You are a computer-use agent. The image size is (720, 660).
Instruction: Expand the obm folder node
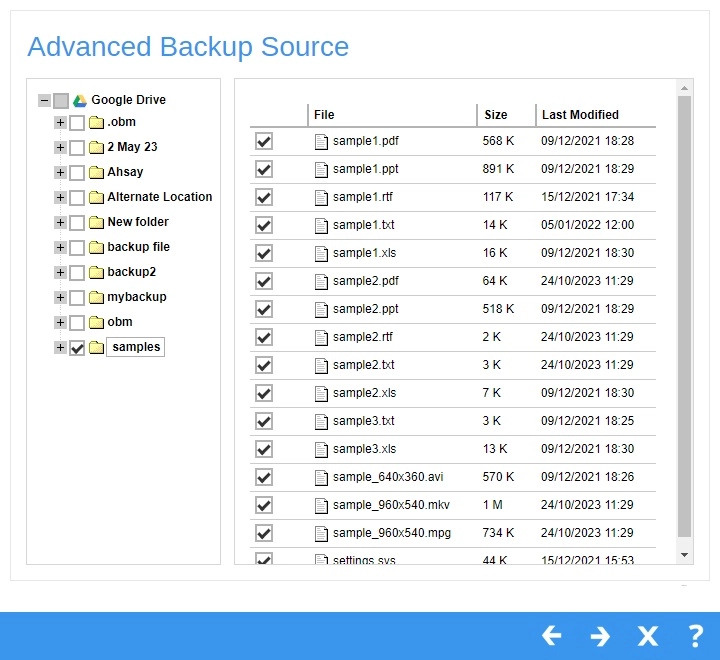coord(60,322)
